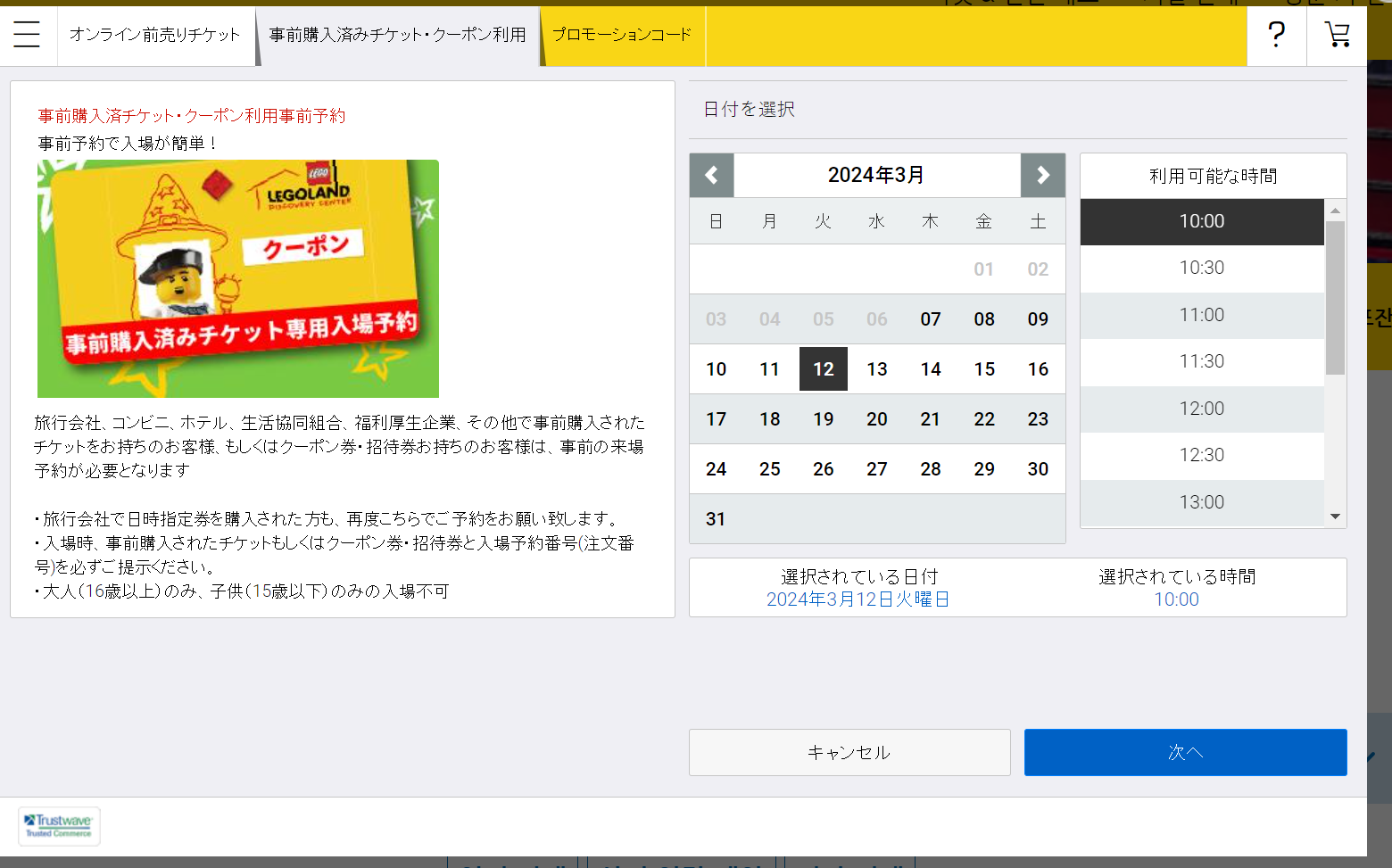Click the time list scroll down arrow

pyautogui.click(x=1335, y=516)
